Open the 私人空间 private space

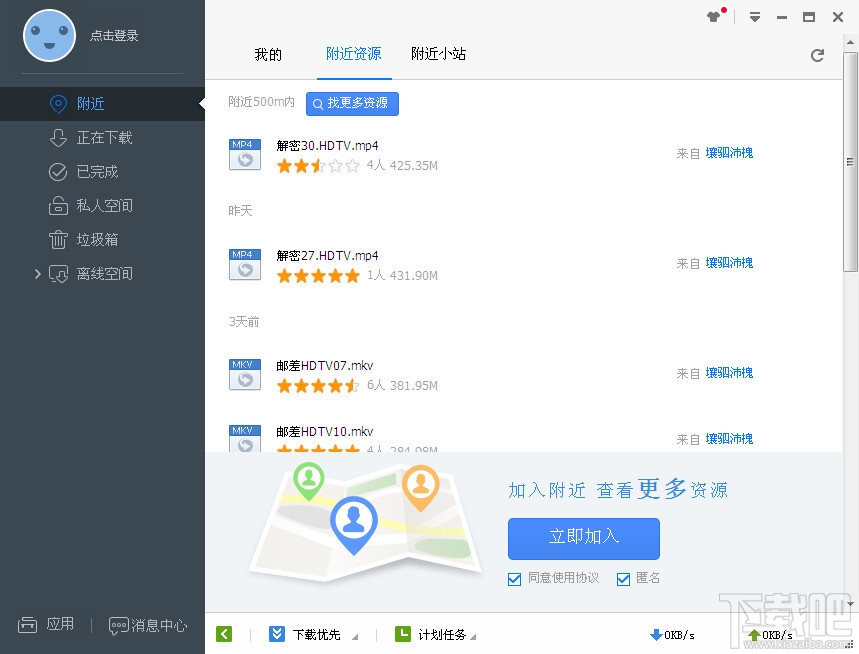[x=58, y=205]
